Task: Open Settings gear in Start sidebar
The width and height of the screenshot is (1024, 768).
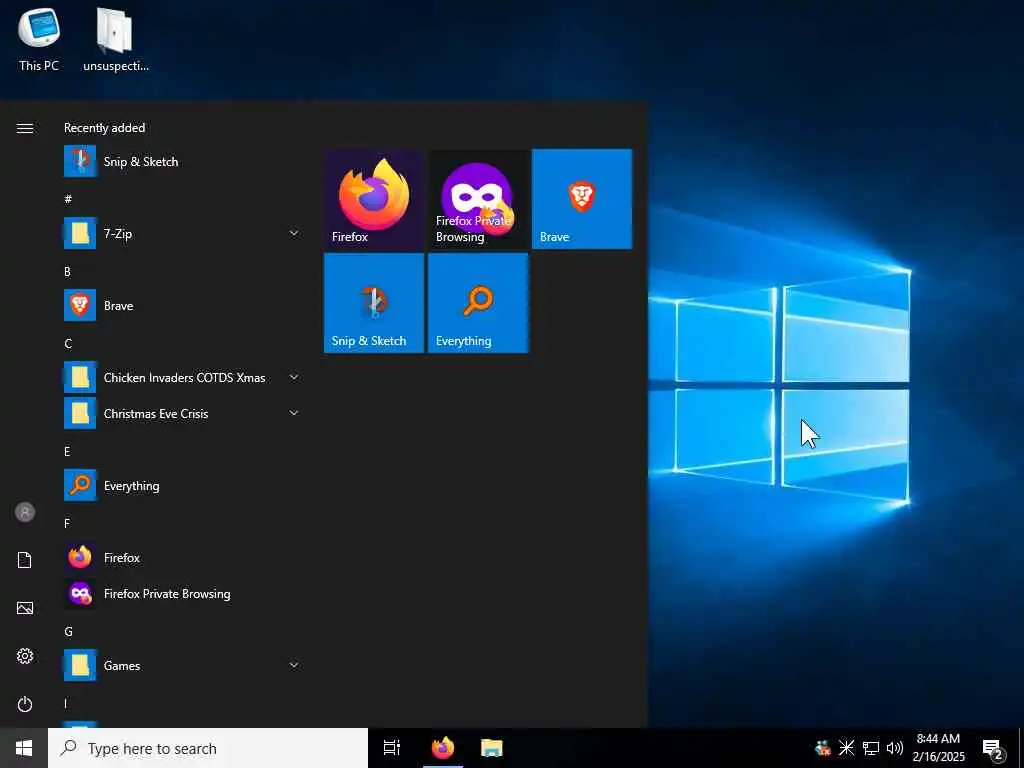Action: [25, 656]
